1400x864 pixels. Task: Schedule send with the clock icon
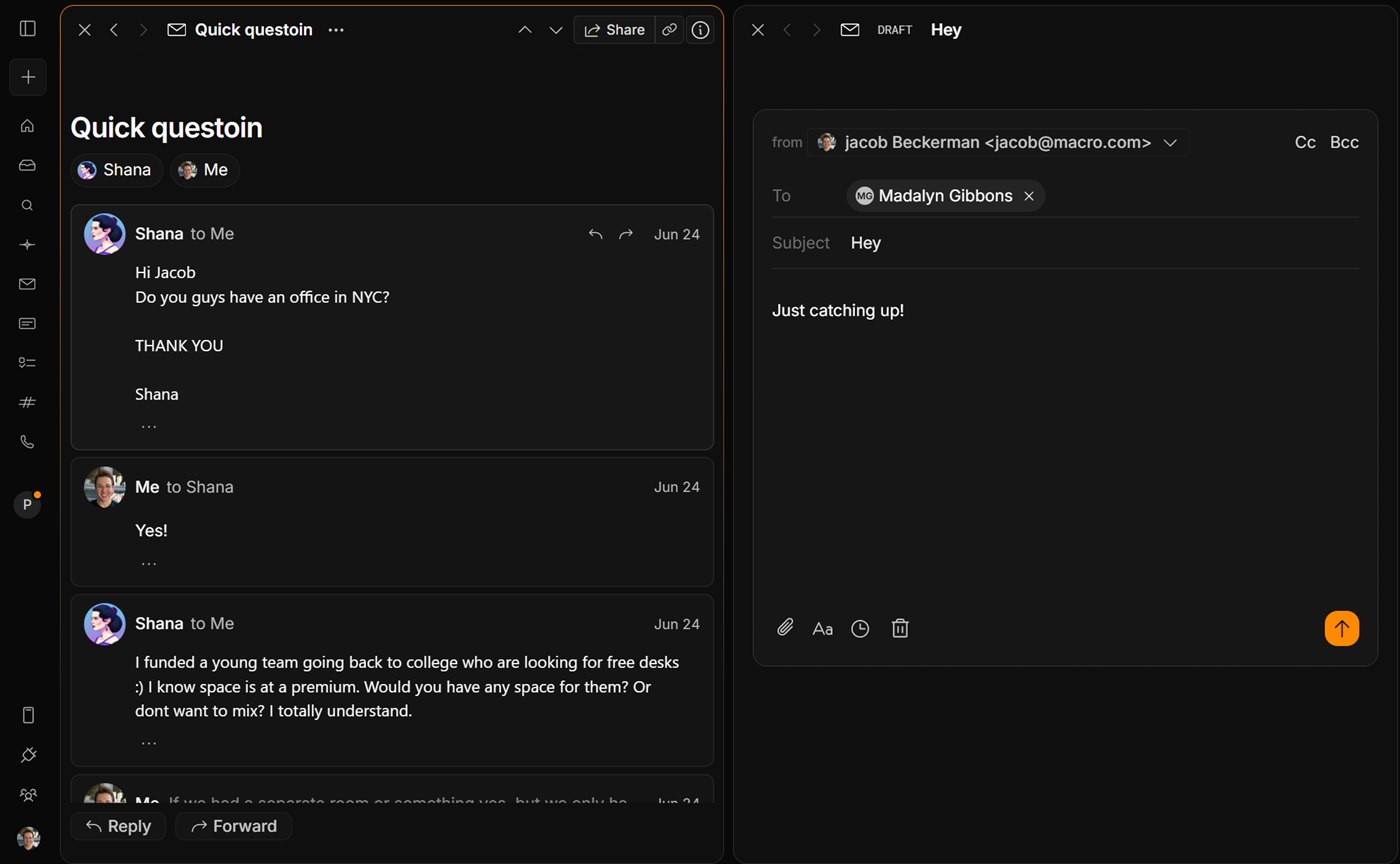tap(860, 628)
